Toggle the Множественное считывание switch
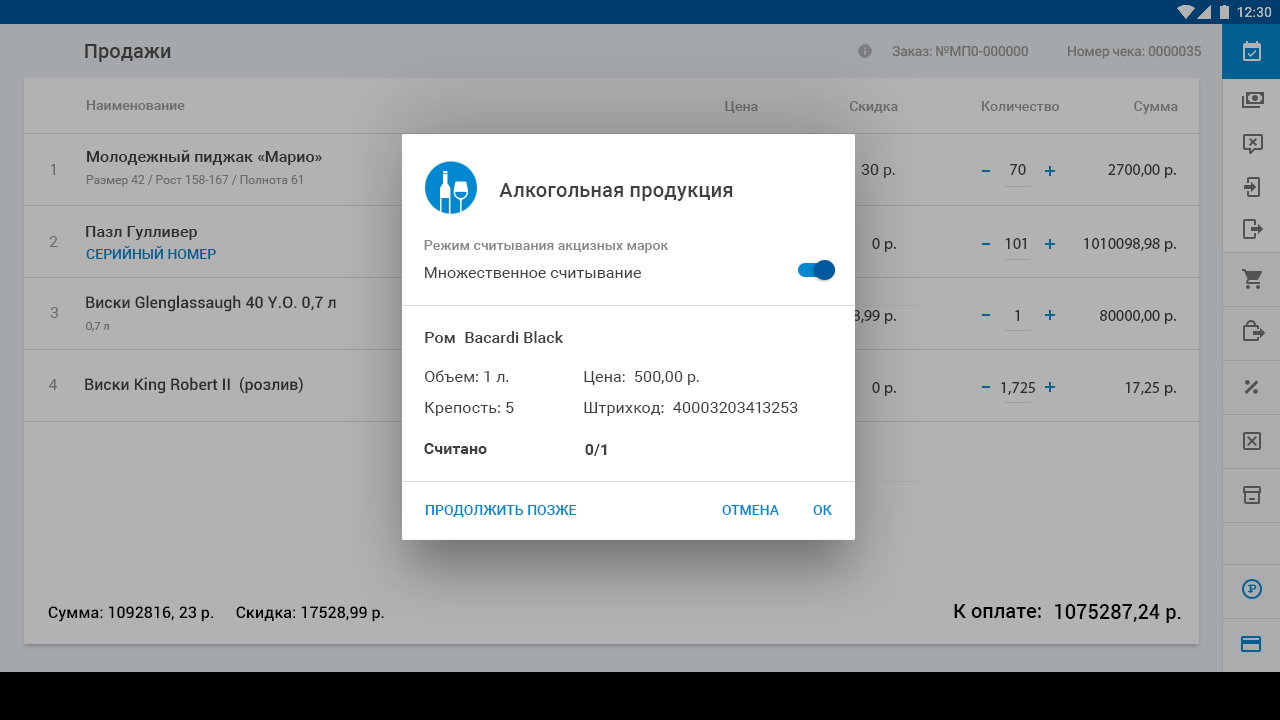This screenshot has height=720, width=1280. coord(816,270)
